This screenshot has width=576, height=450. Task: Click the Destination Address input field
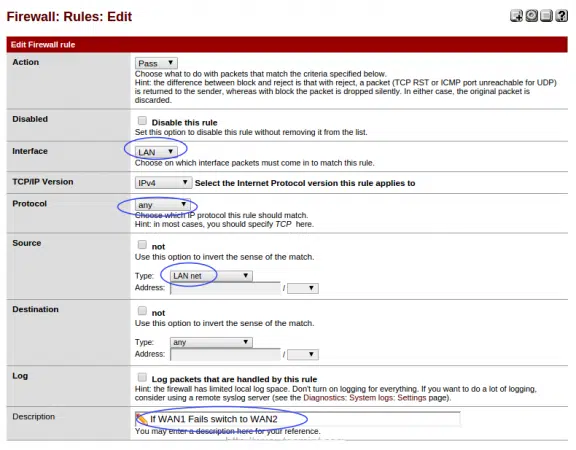[x=226, y=354]
